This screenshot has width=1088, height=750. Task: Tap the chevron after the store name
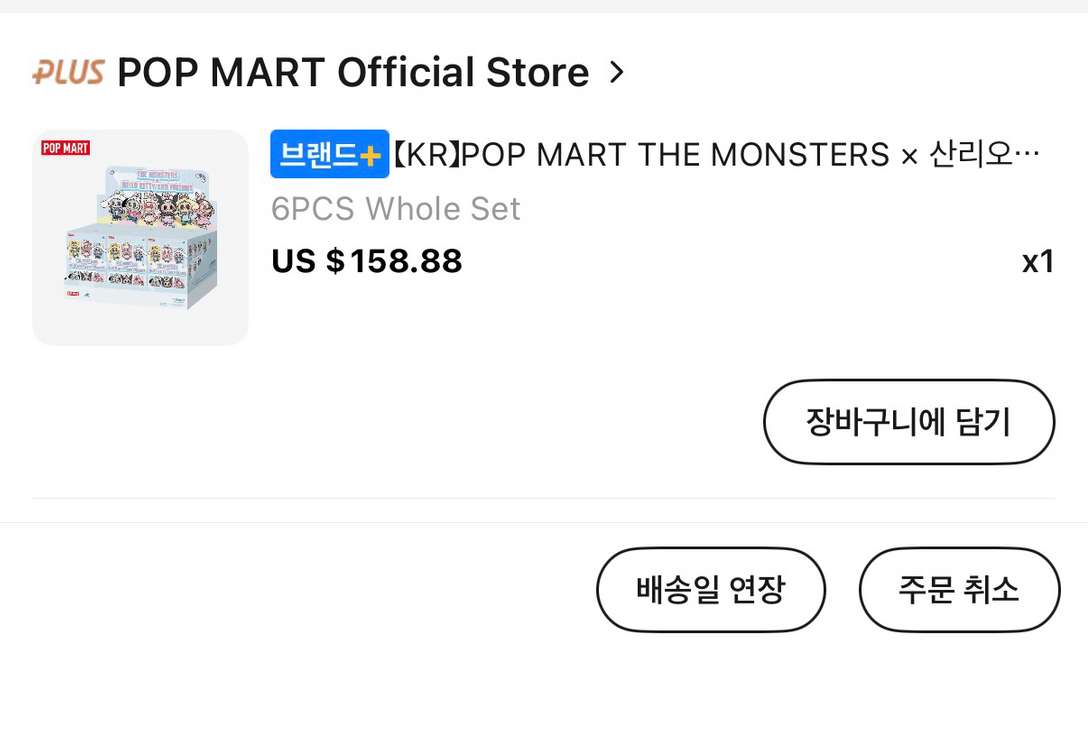click(617, 72)
